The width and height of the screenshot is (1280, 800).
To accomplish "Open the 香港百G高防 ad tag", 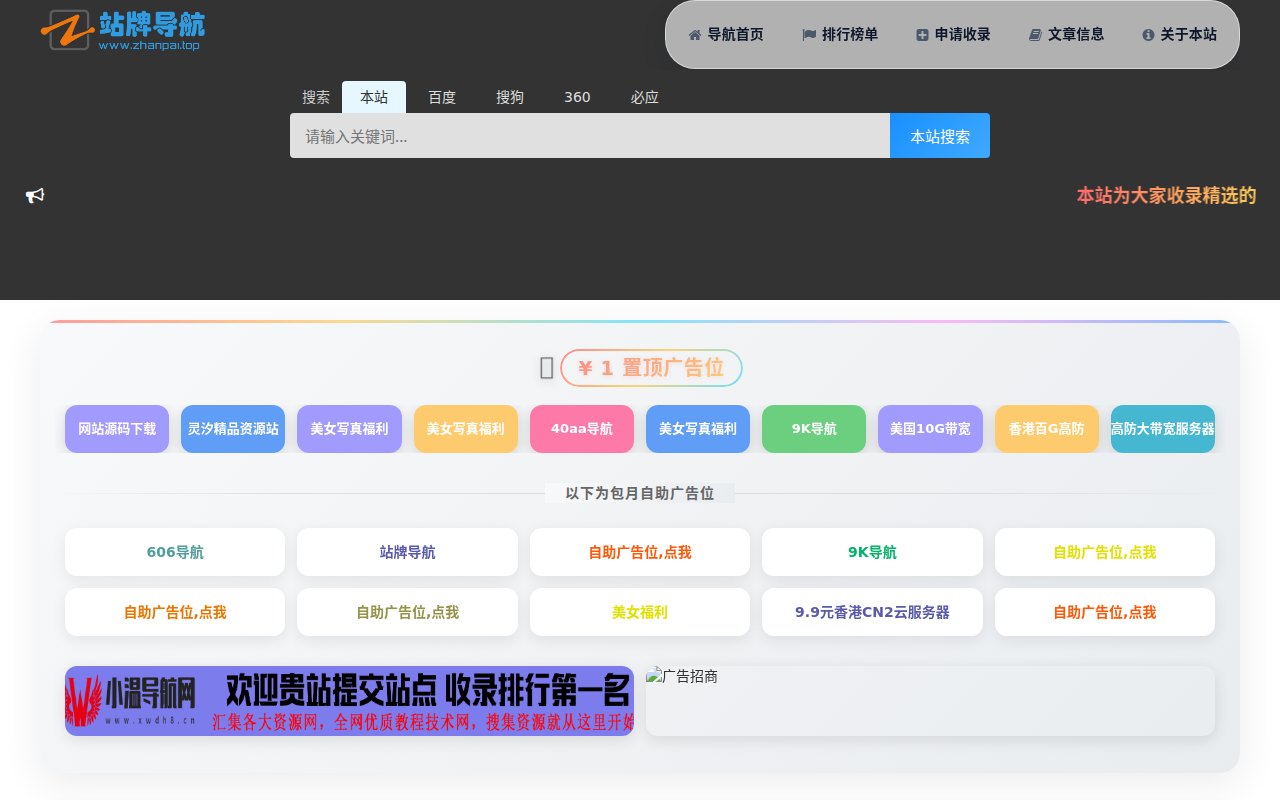I will pyautogui.click(x=1047, y=429).
